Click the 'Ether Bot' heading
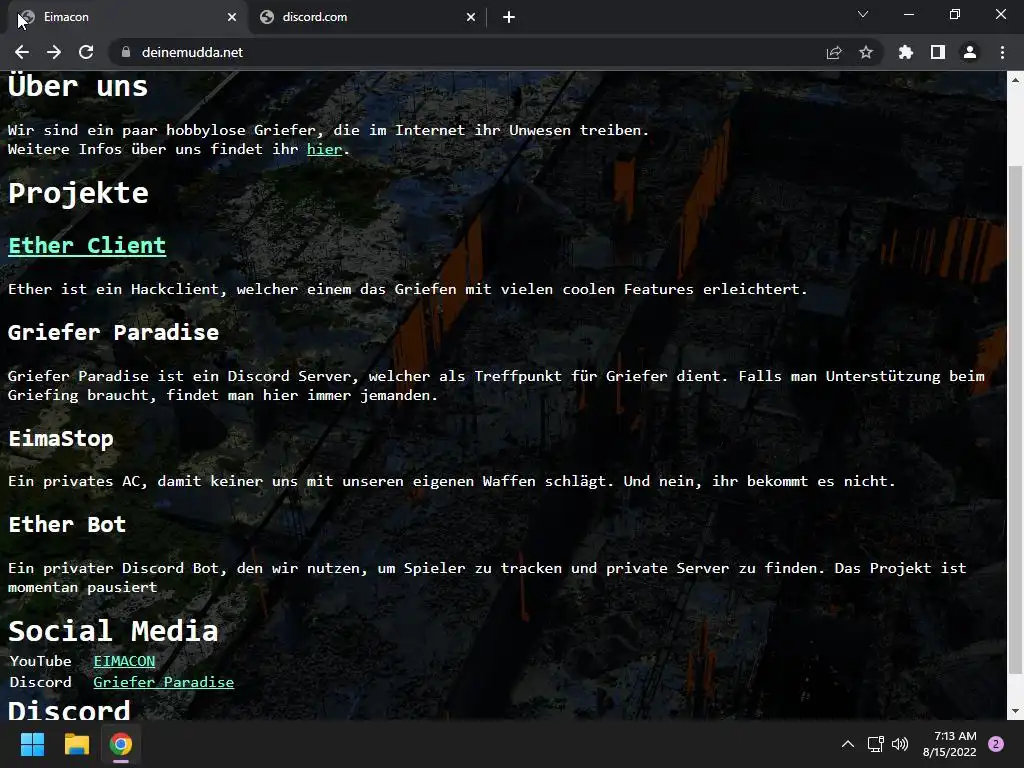The width and height of the screenshot is (1024, 768). tap(67, 524)
